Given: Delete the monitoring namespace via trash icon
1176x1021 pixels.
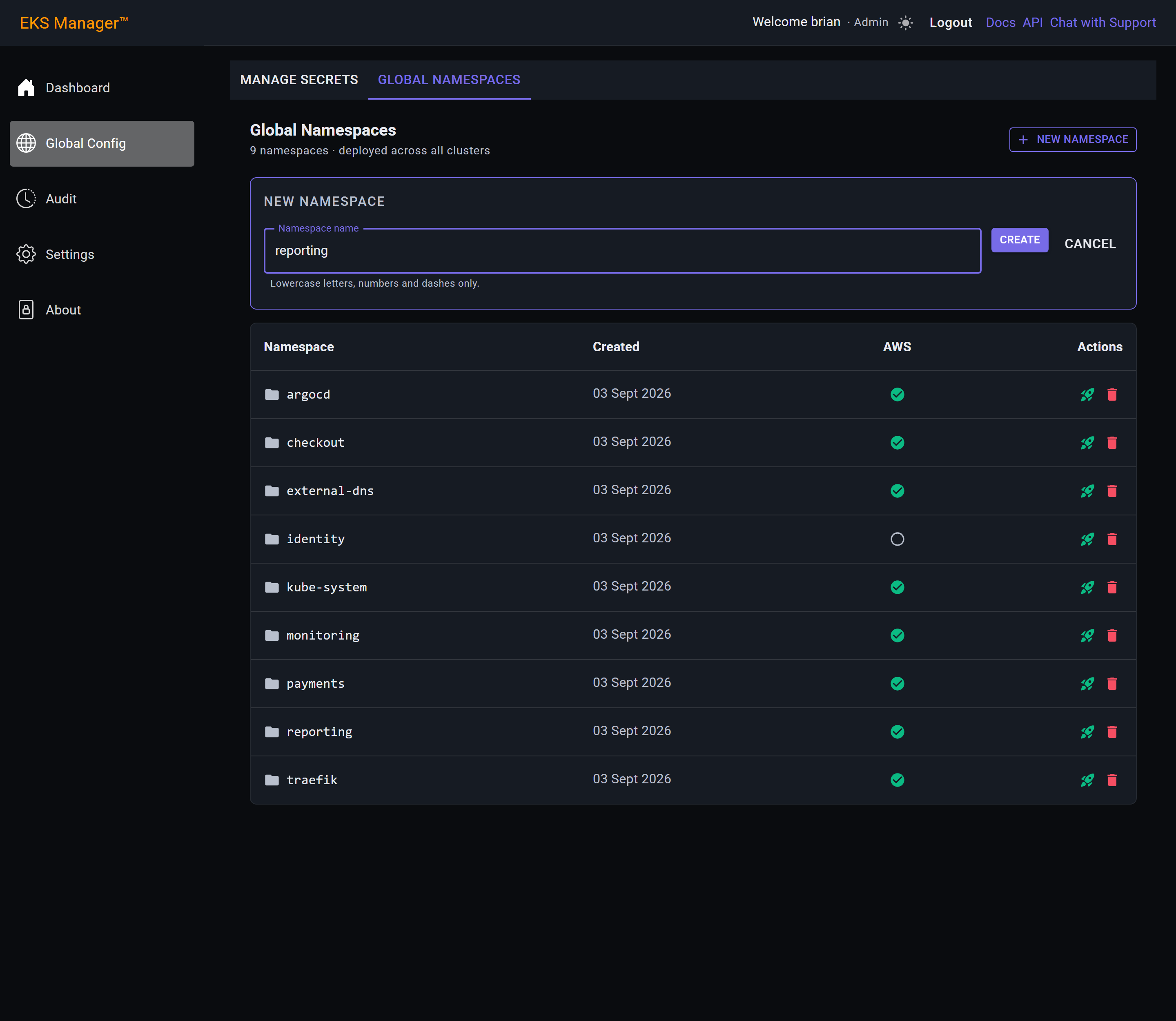Looking at the screenshot, I should pyautogui.click(x=1111, y=635).
